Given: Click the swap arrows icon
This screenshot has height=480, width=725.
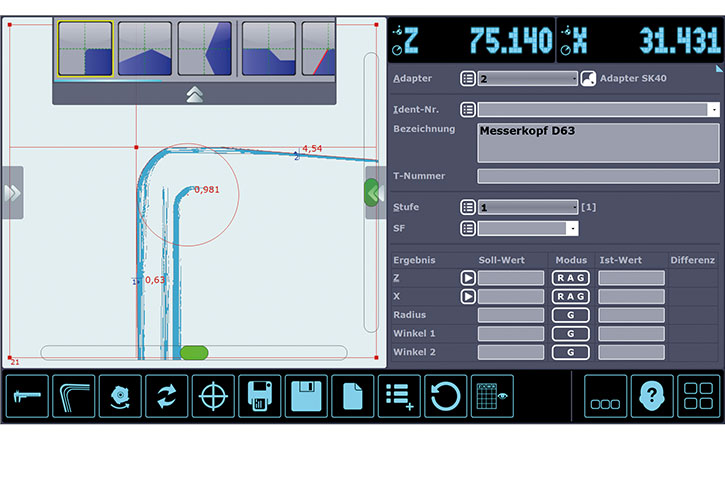Looking at the screenshot, I should pos(166,396).
